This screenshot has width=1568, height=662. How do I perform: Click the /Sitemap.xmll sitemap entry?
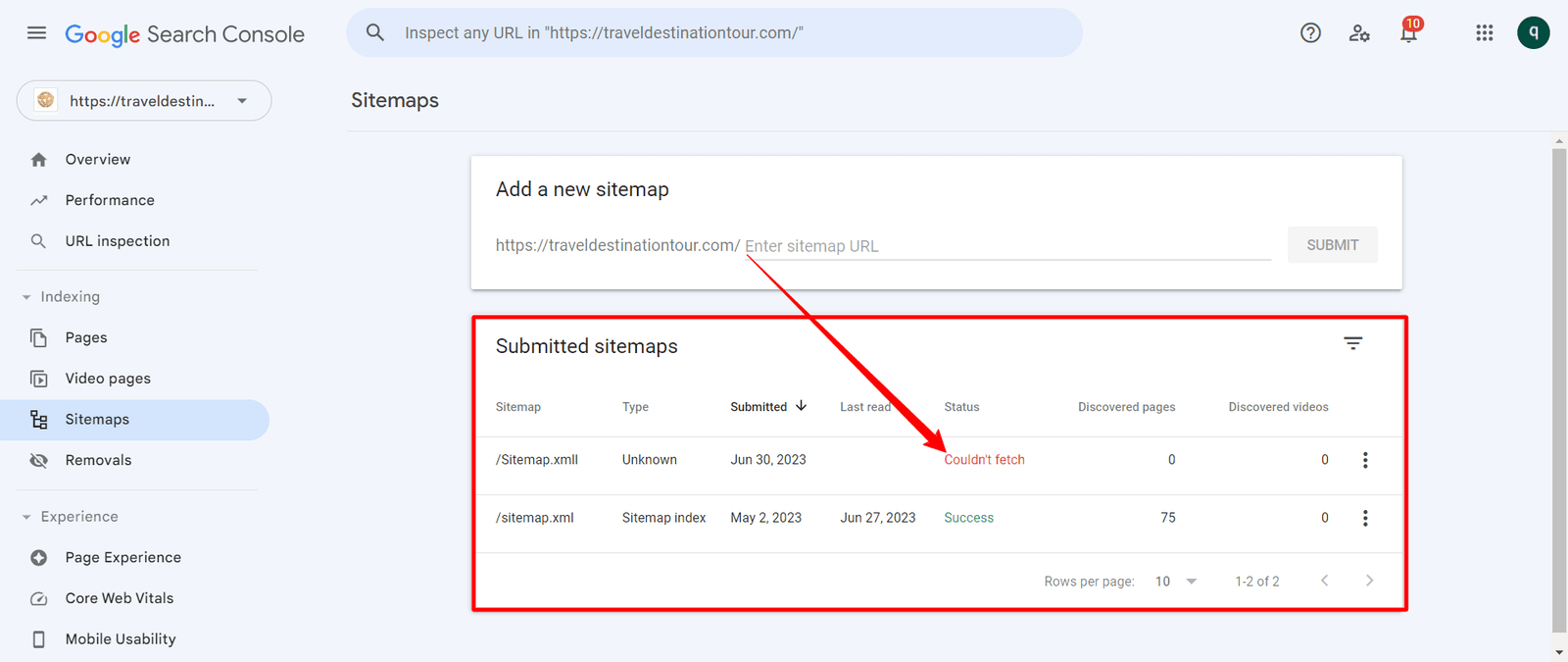537,459
